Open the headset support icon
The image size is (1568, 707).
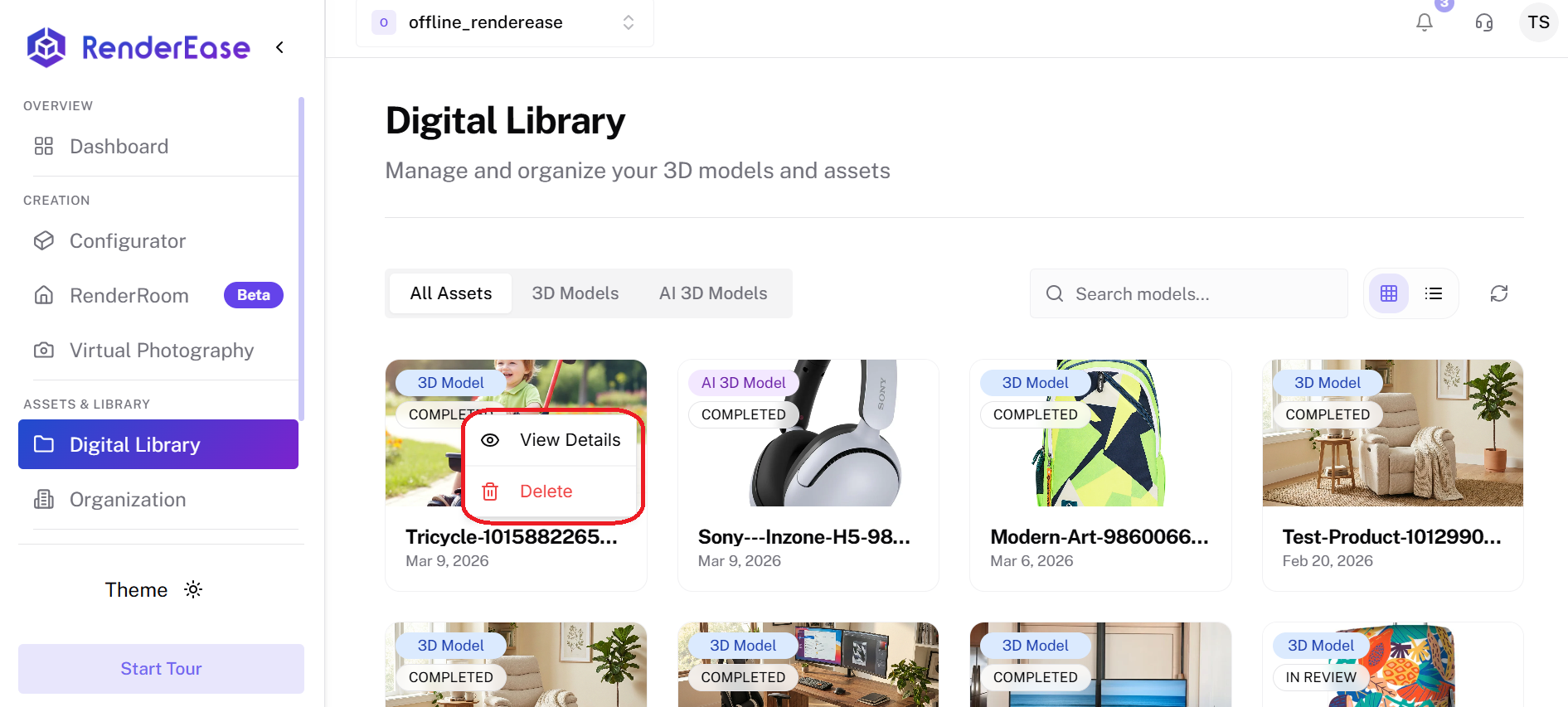coord(1484,22)
